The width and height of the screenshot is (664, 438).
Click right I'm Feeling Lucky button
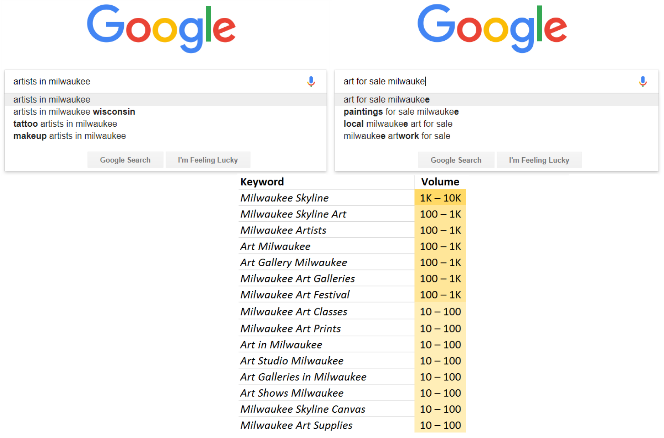coord(539,160)
